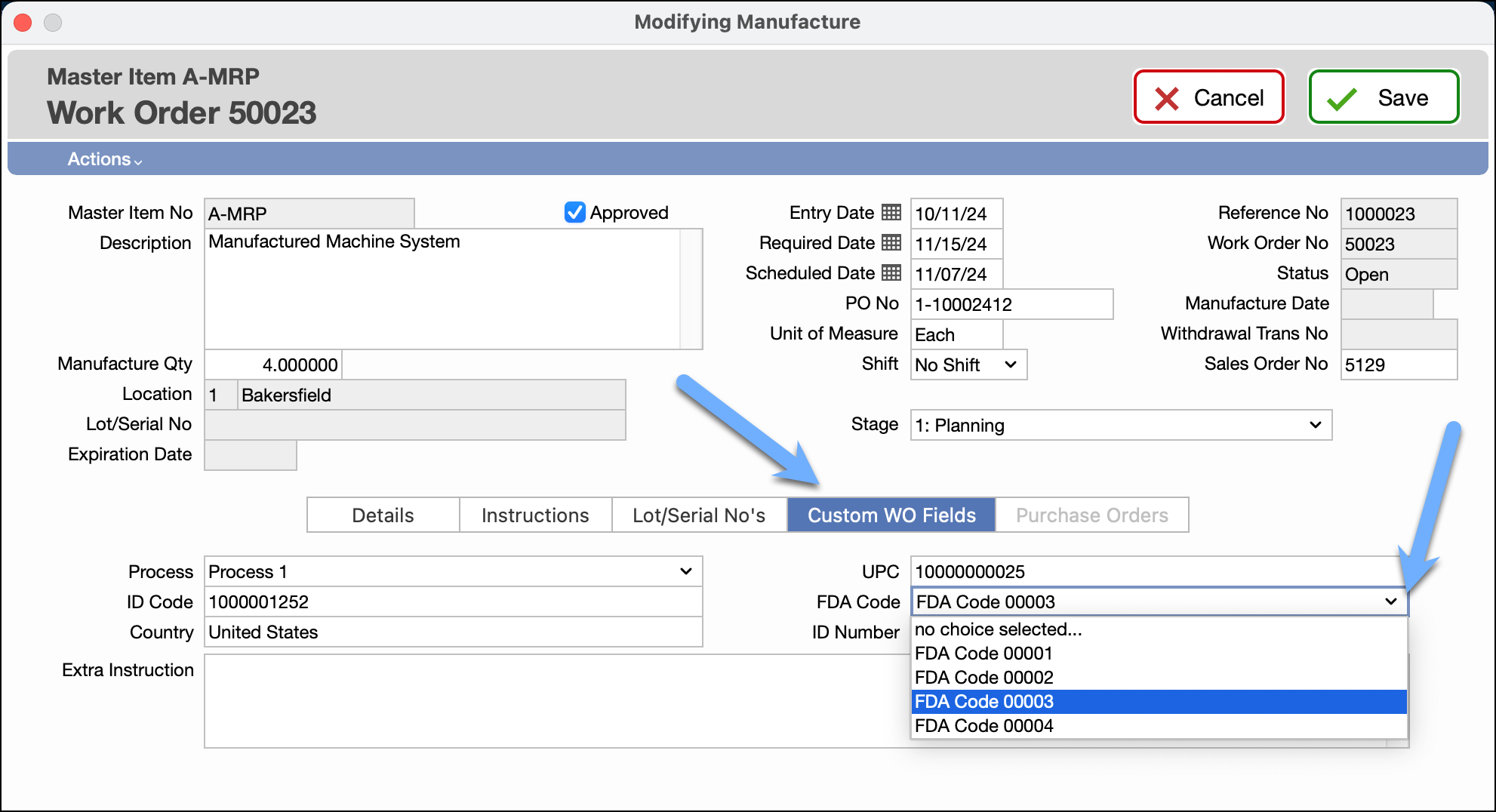The width and height of the screenshot is (1496, 812).
Task: Click the Status field showing Open
Action: 1399,274
